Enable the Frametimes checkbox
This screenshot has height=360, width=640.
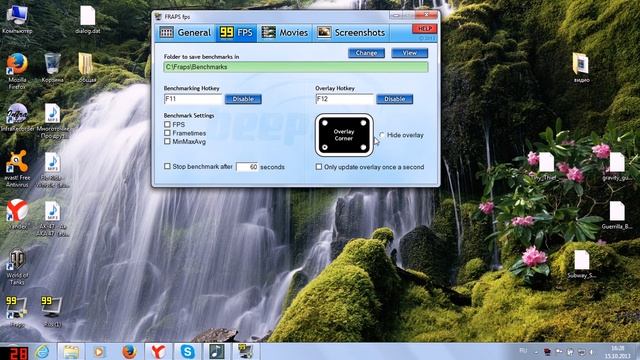click(167, 133)
